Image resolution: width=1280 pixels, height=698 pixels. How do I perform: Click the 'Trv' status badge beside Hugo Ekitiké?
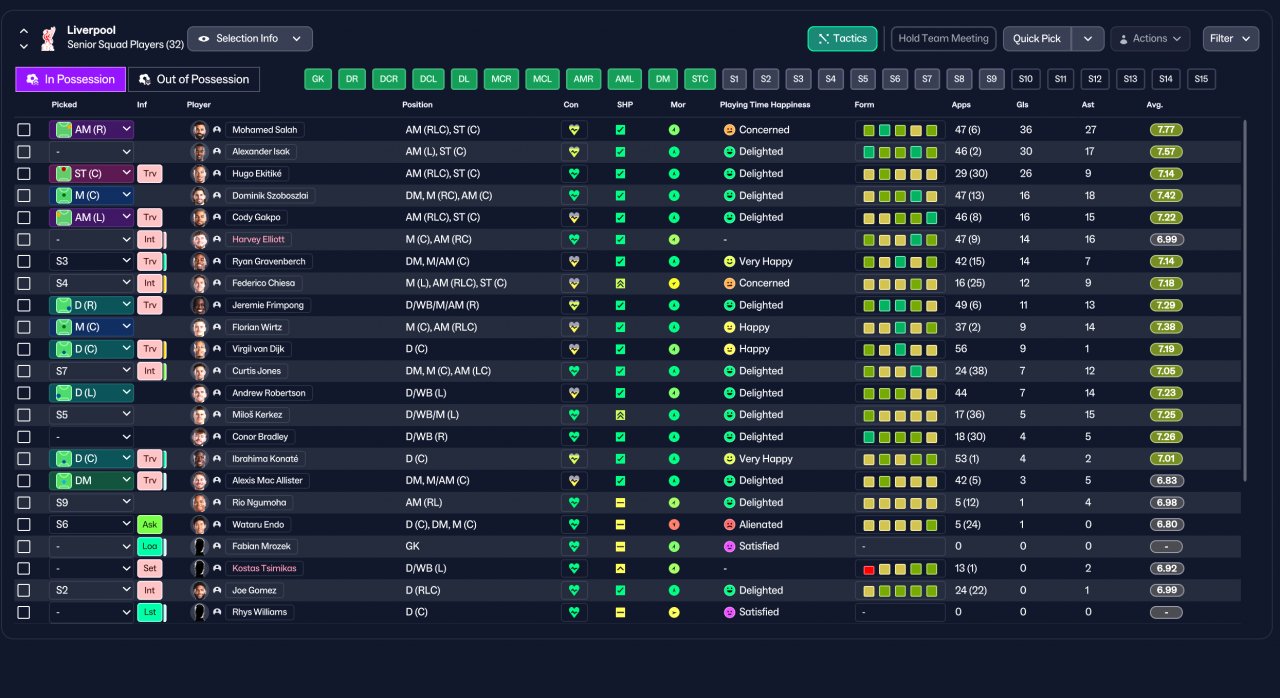click(x=150, y=174)
